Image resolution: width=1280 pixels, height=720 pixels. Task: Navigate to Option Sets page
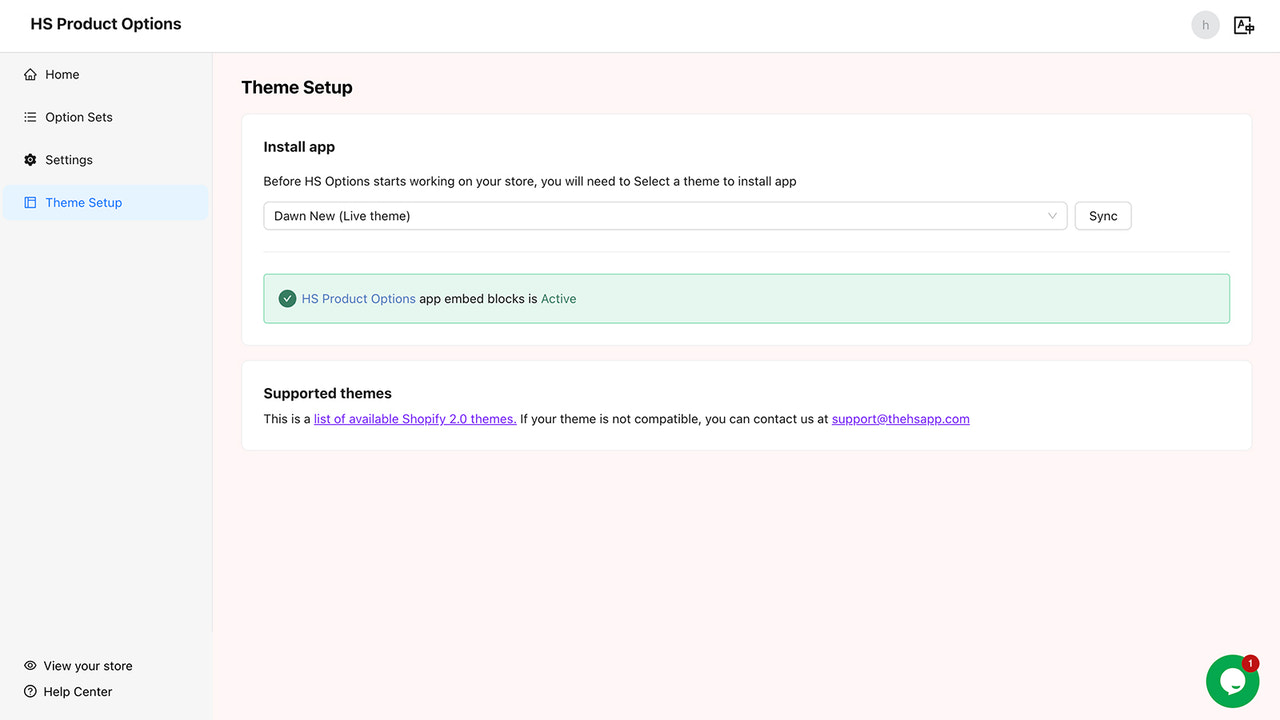(78, 117)
